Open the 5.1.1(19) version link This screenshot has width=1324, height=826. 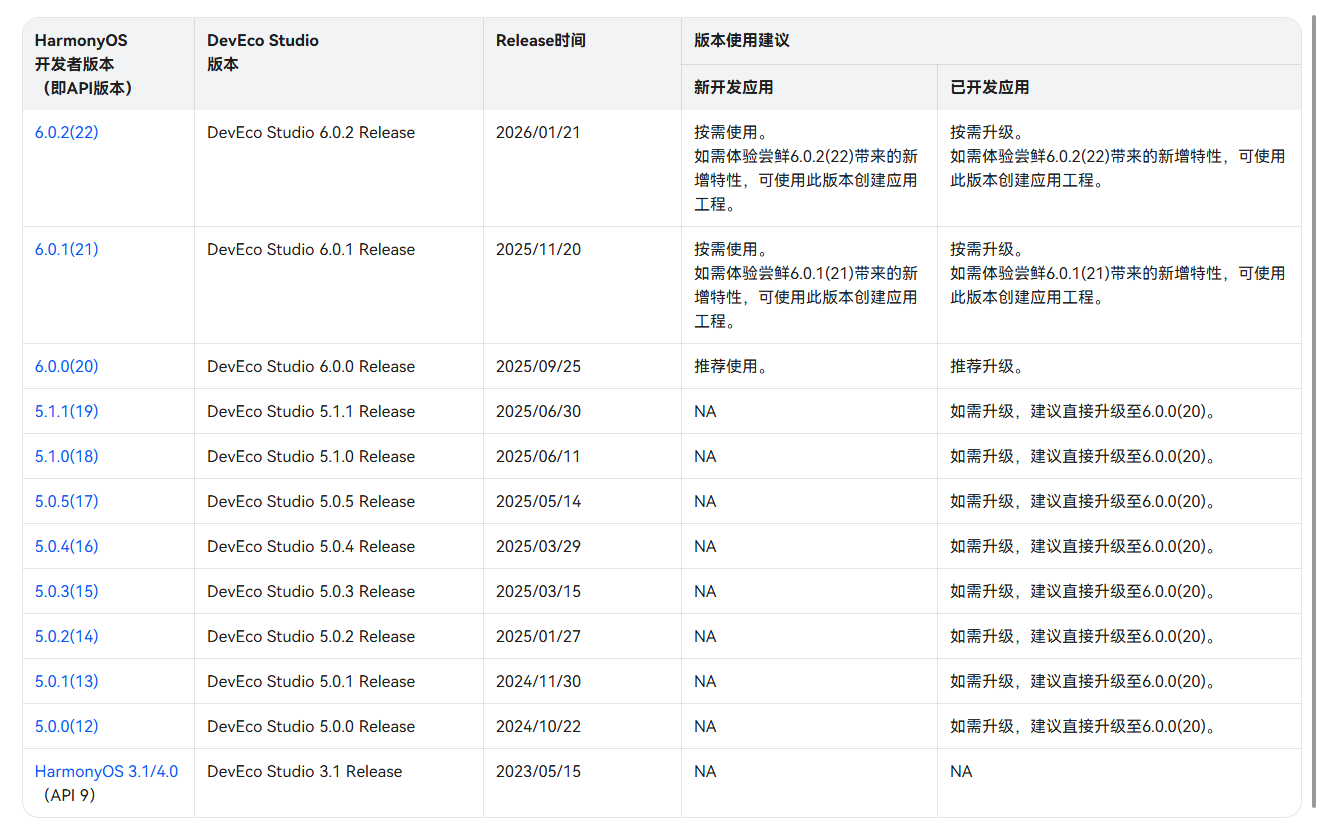(66, 411)
